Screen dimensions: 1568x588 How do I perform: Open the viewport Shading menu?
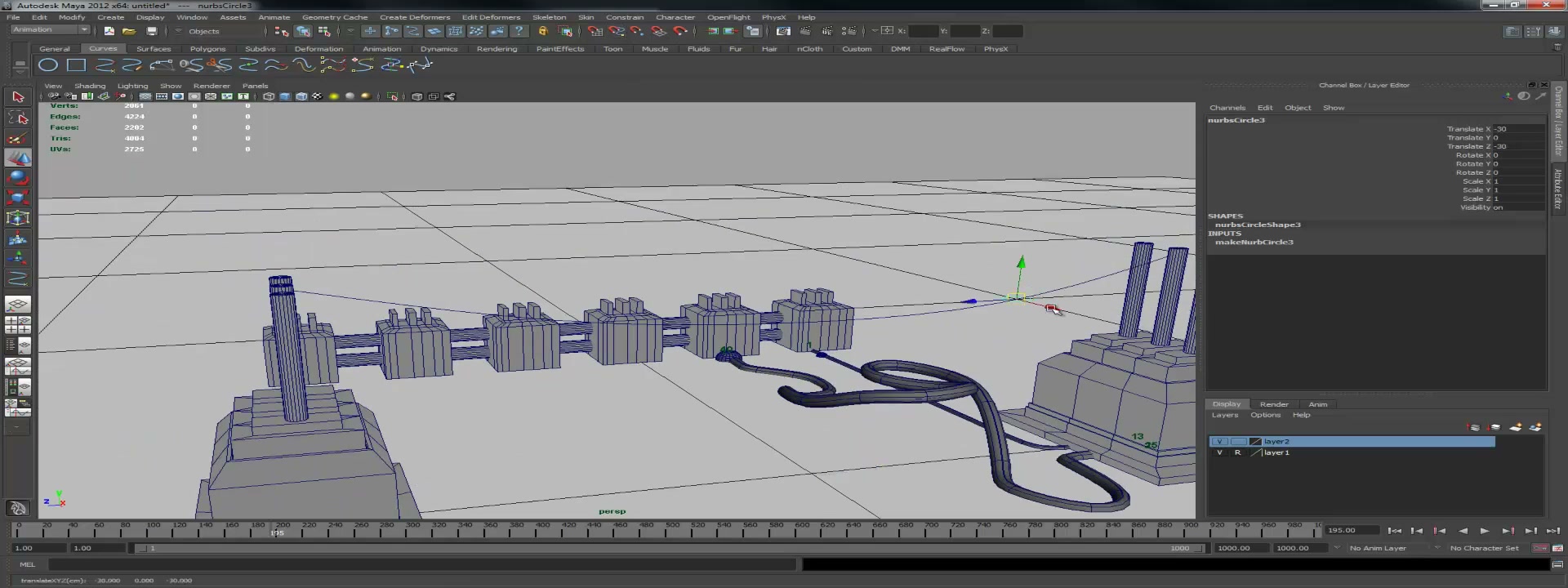click(x=90, y=86)
